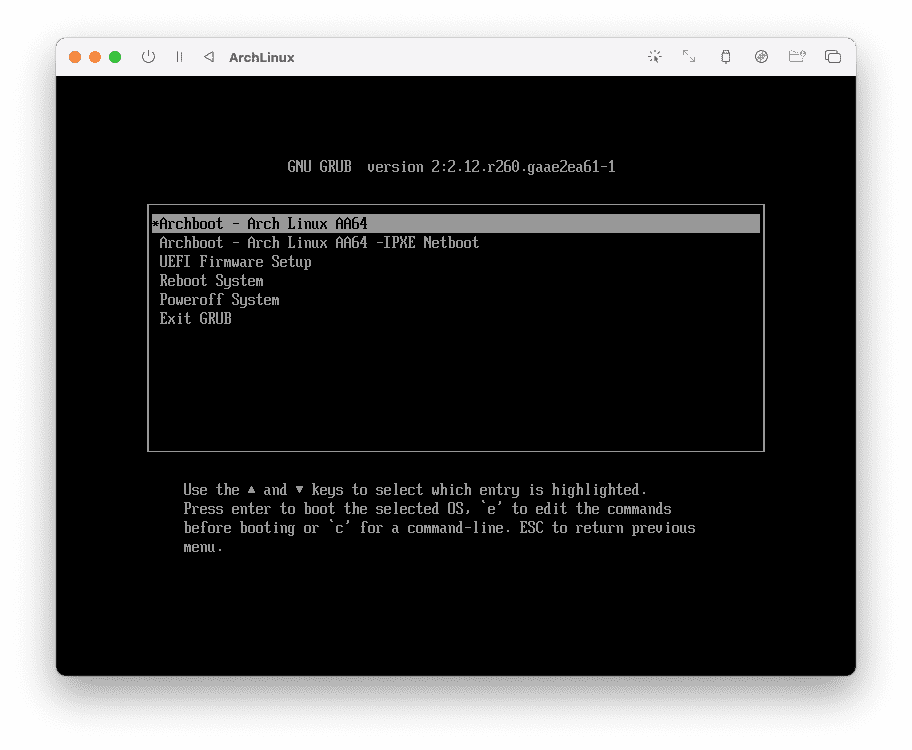Click the restart triangle icon
The width and height of the screenshot is (912, 750).
(209, 57)
